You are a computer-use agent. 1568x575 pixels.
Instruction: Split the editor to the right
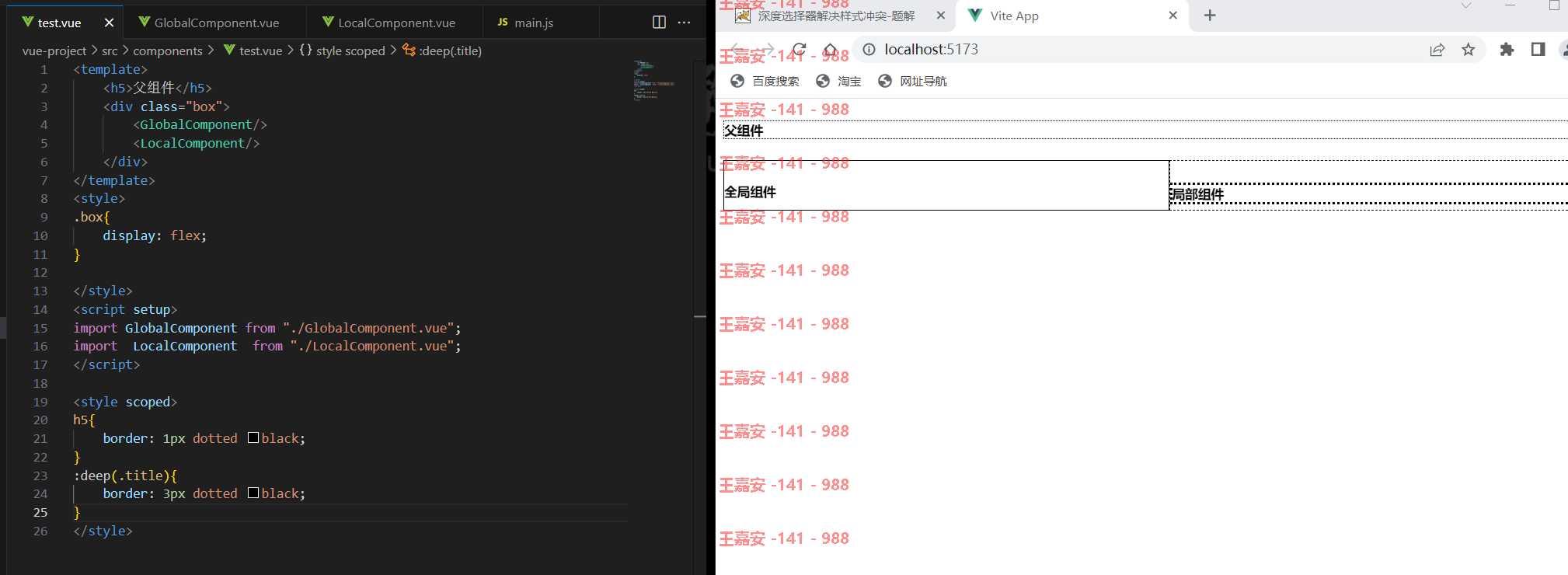pyautogui.click(x=659, y=23)
